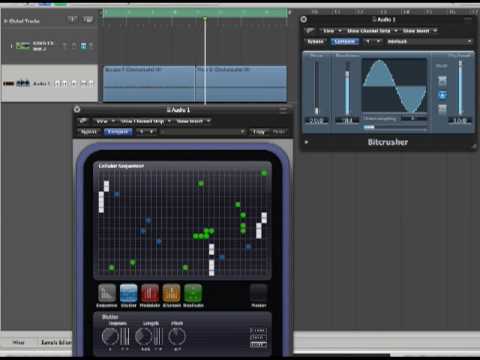Open the Mixer tab at bottom
The width and height of the screenshot is (480, 360).
tap(18, 342)
